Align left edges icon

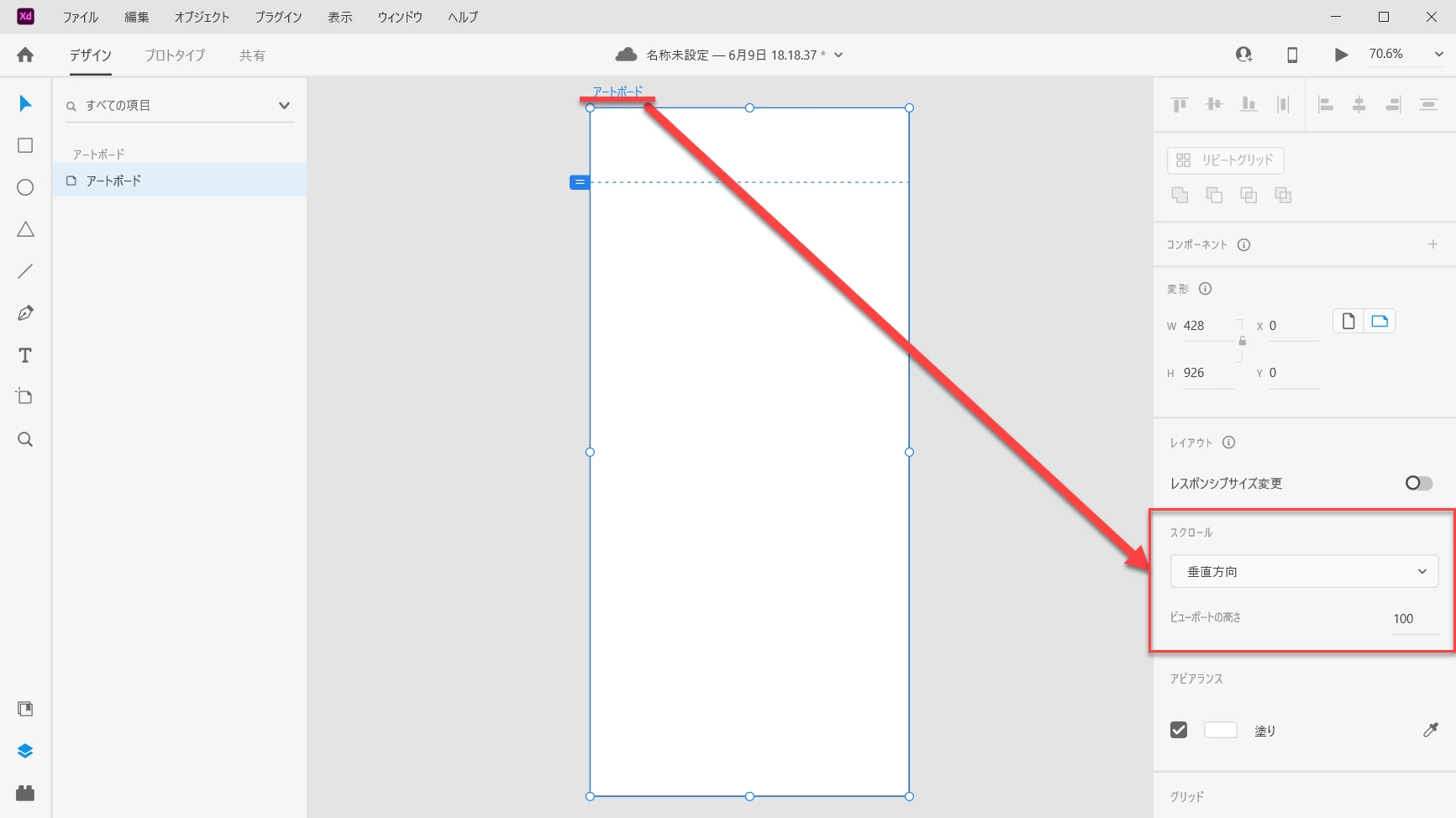(x=1326, y=104)
